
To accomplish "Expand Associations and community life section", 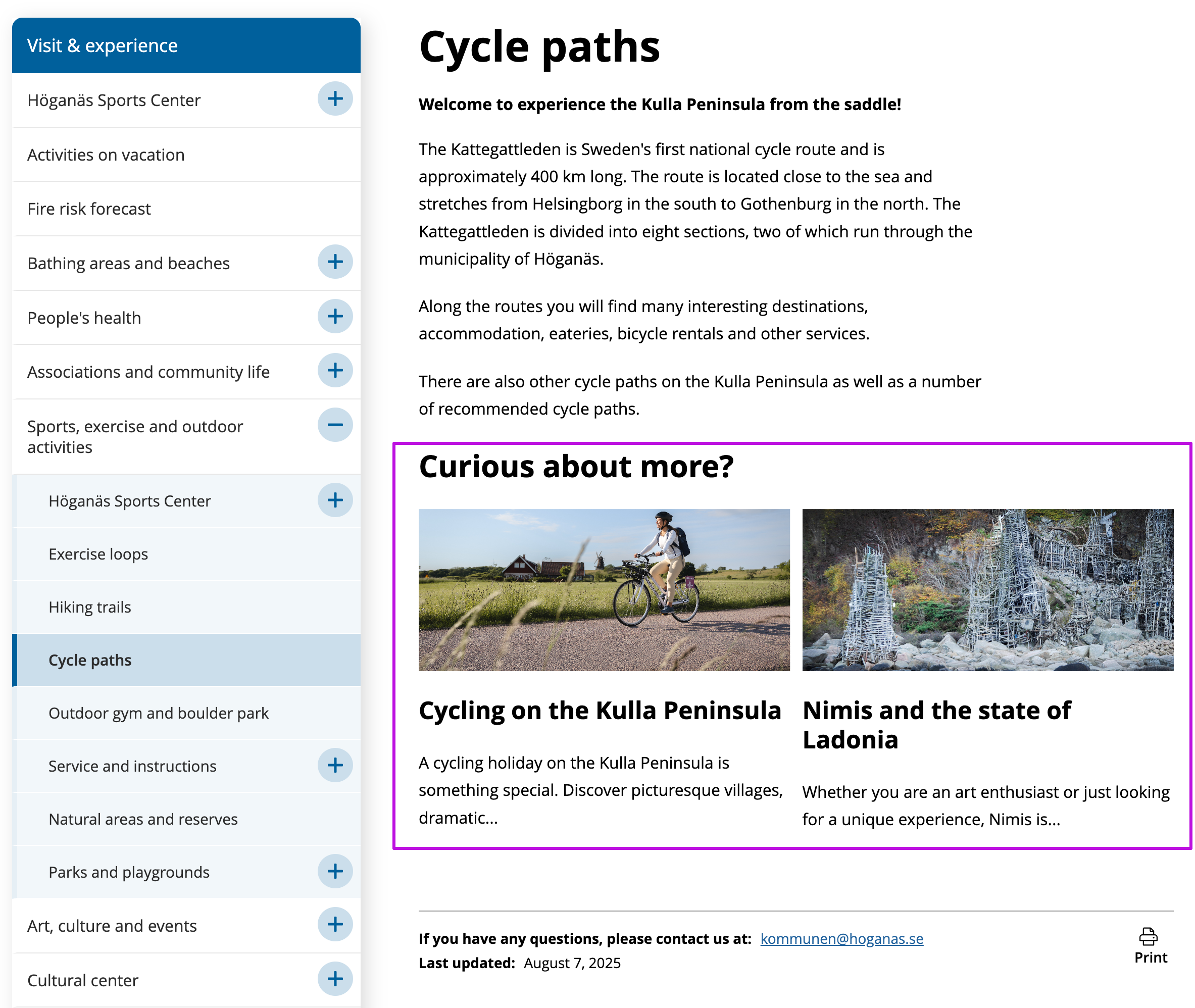I will [x=335, y=371].
